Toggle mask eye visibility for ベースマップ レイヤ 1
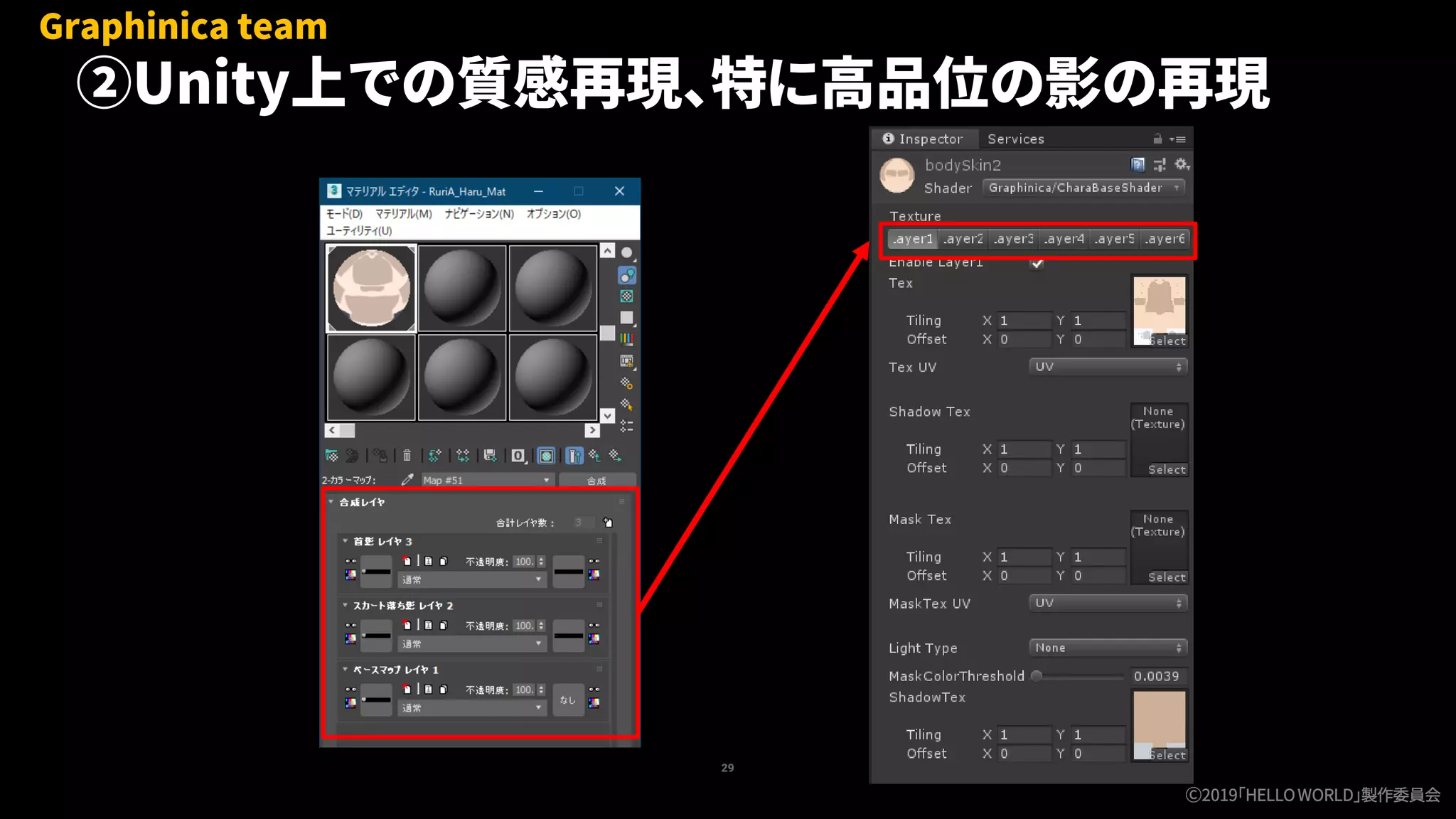The height and width of the screenshot is (819, 1456). pos(594,689)
